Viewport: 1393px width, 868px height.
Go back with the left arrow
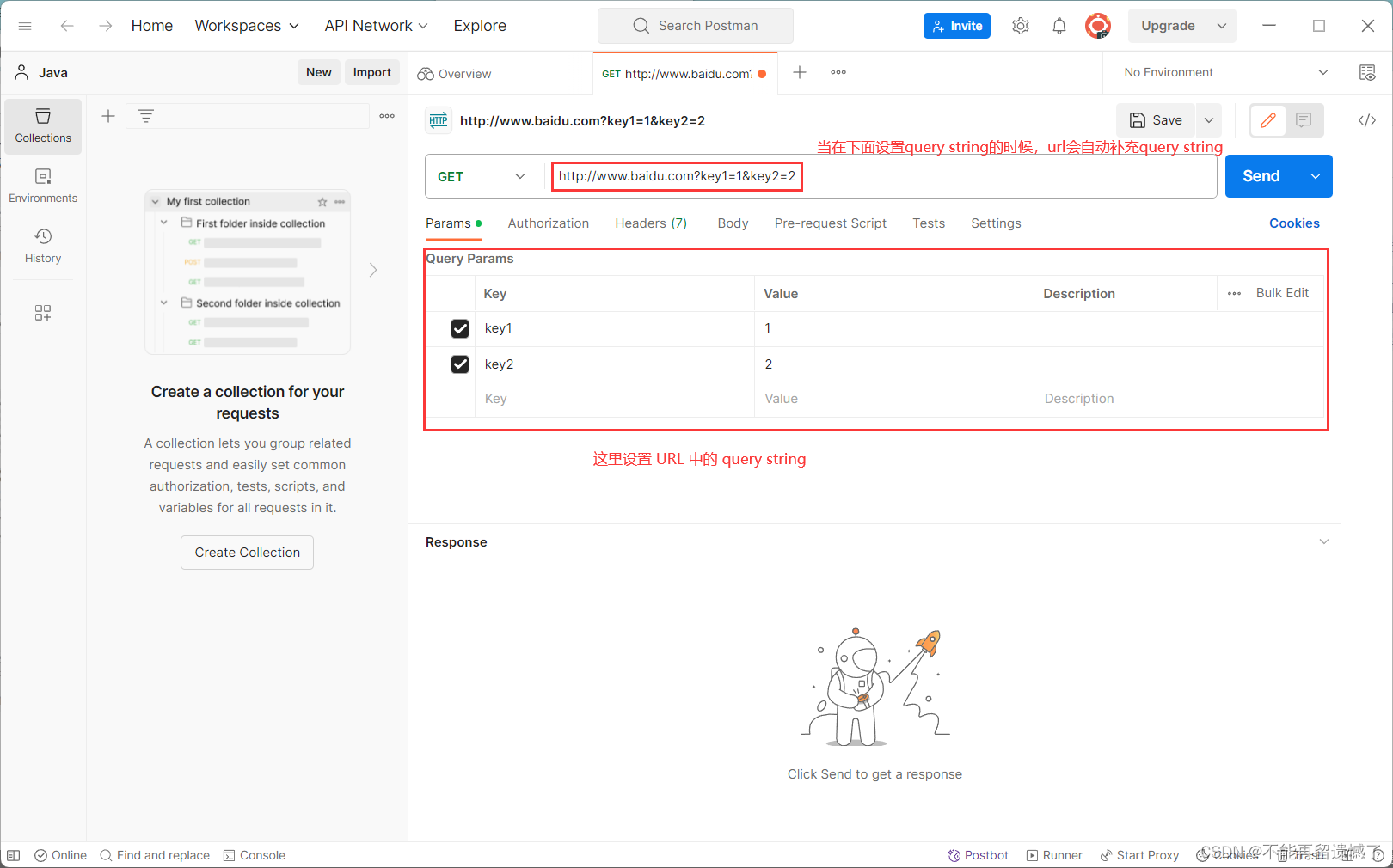[67, 26]
